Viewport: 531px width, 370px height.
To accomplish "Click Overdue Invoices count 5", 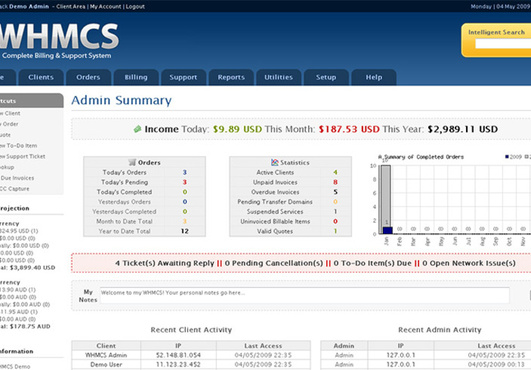I will point(335,192).
